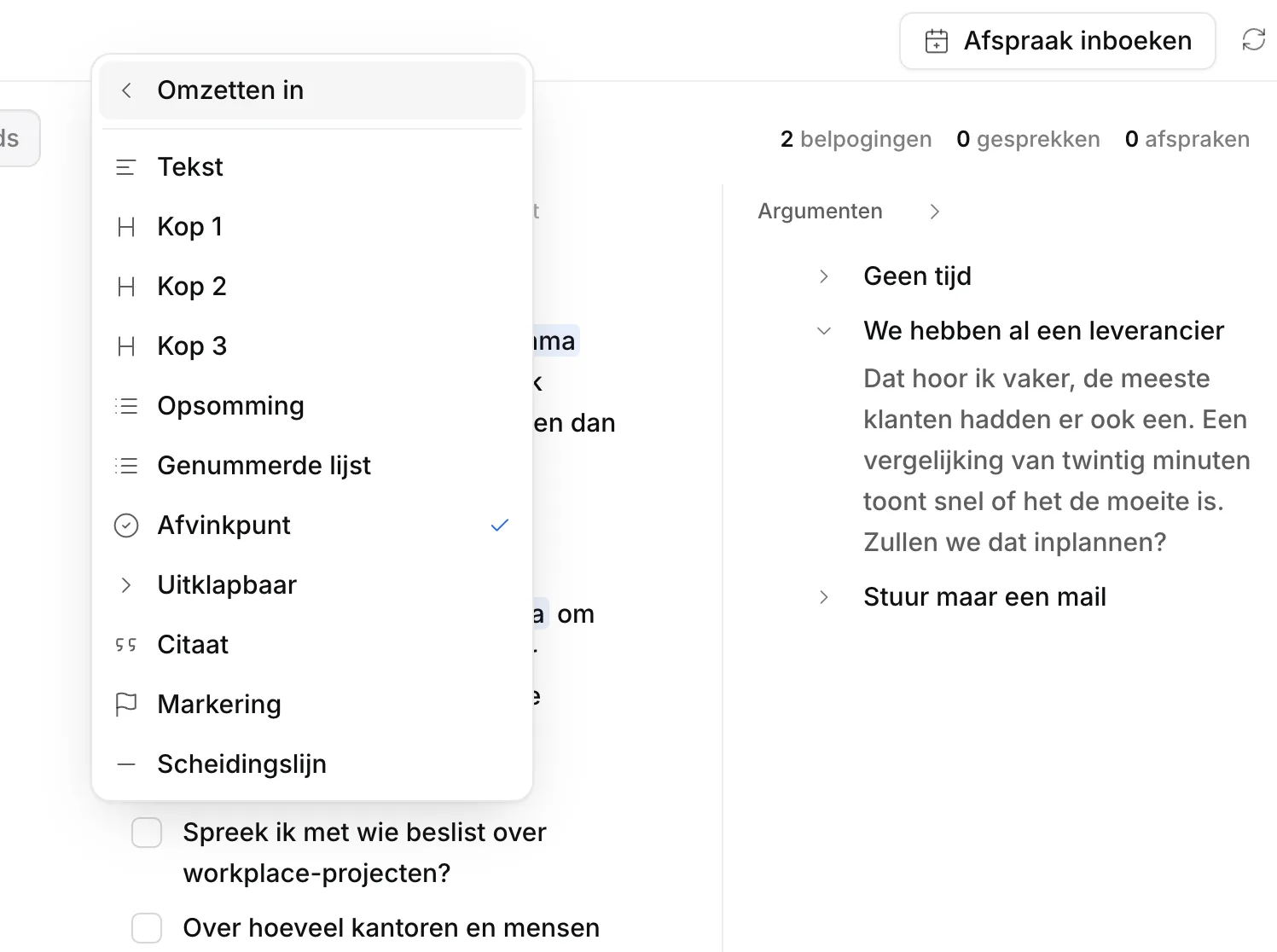This screenshot has height=952, width=1277.
Task: Choose Kop 2 in the convert menu
Action: (312, 287)
